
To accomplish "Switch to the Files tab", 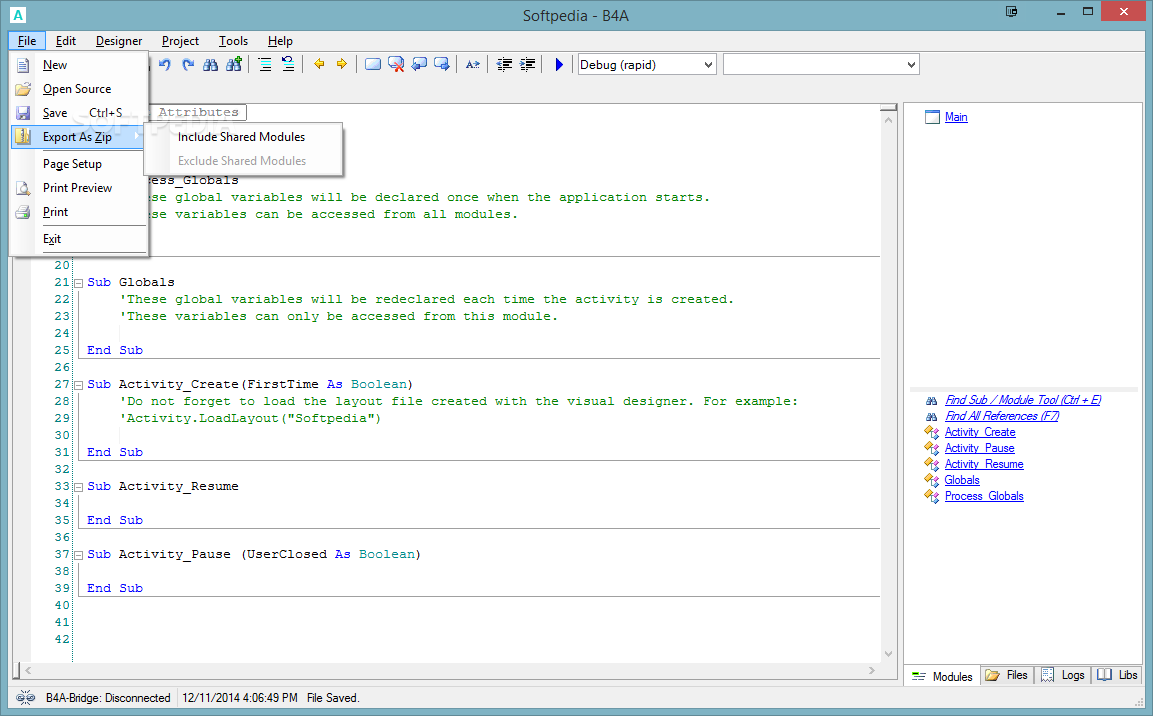I will pos(1007,675).
